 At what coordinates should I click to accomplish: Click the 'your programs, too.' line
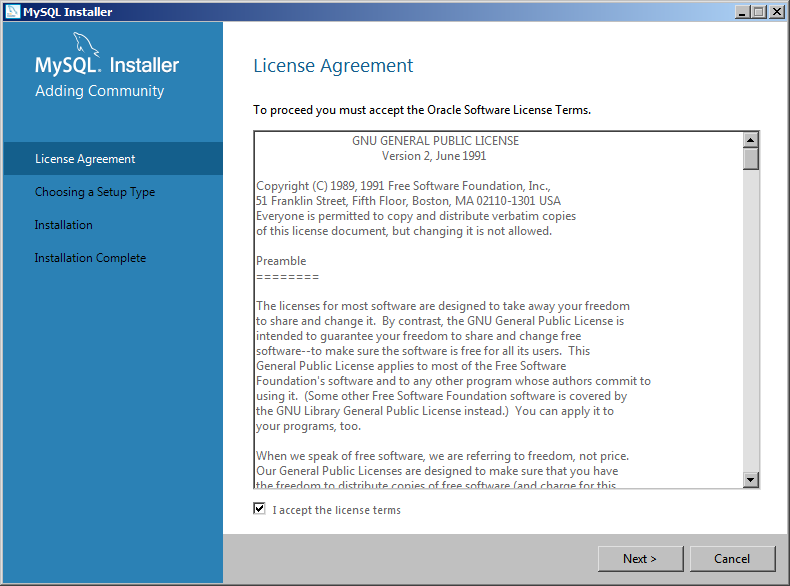click(x=308, y=426)
